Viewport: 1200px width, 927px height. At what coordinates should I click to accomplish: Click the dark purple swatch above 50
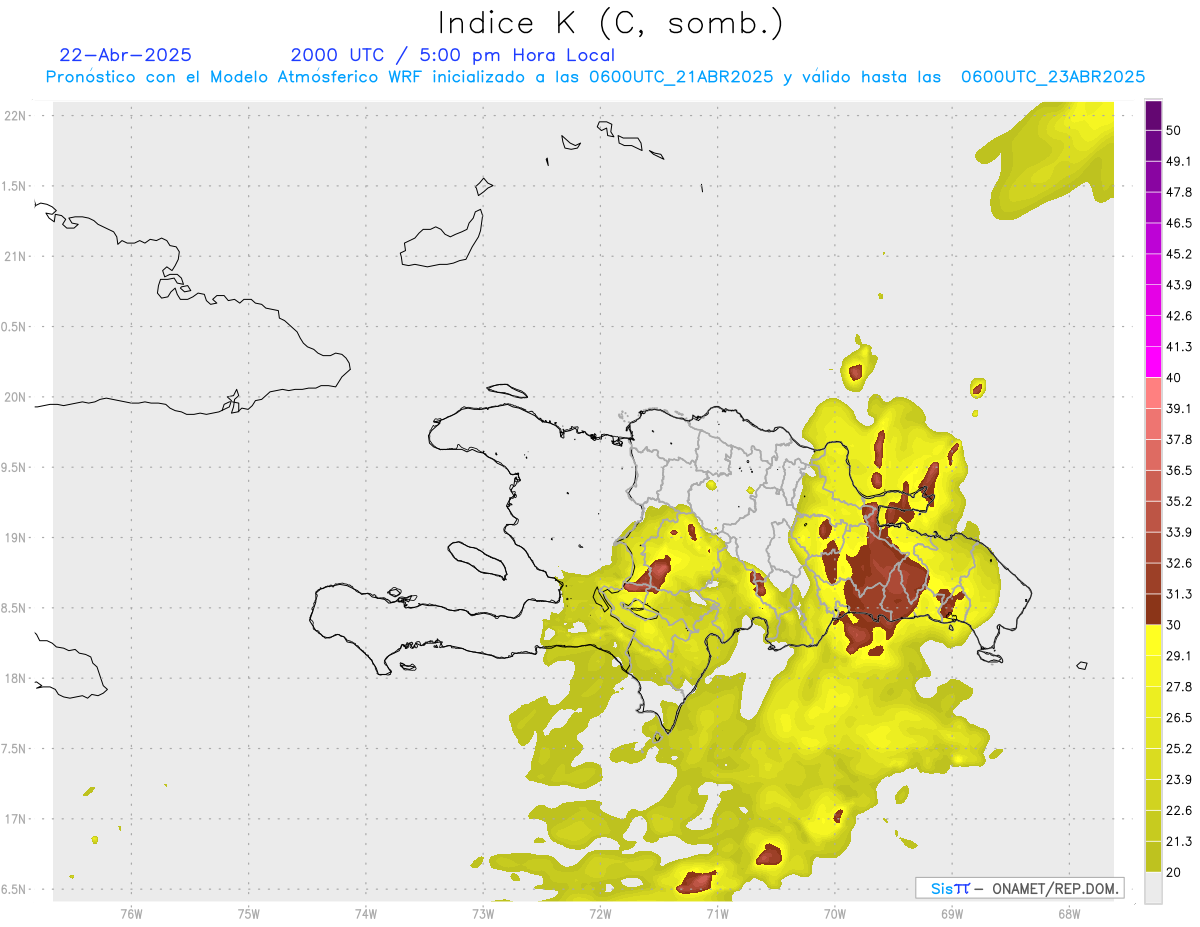[x=1153, y=115]
